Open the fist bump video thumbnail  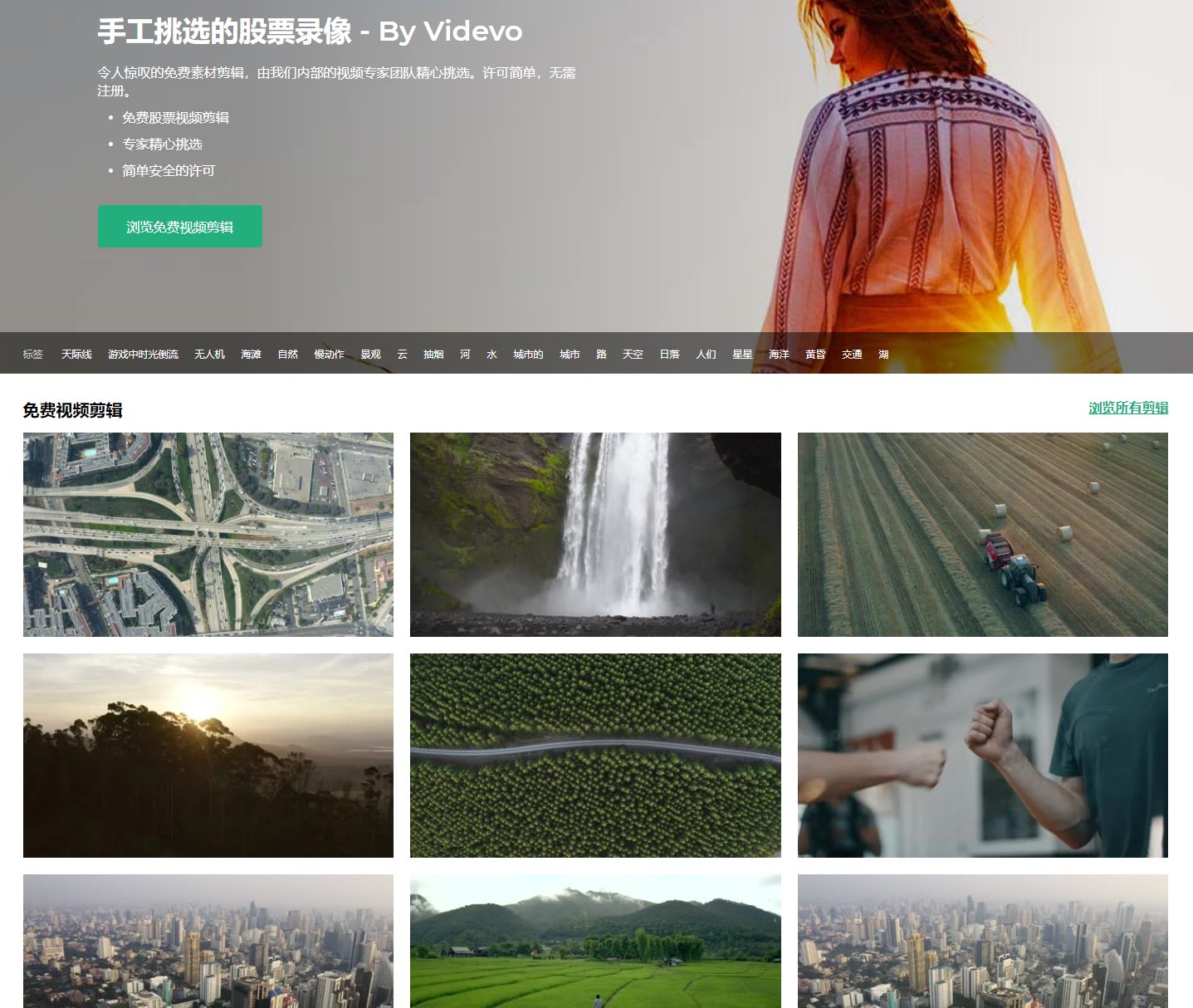983,756
